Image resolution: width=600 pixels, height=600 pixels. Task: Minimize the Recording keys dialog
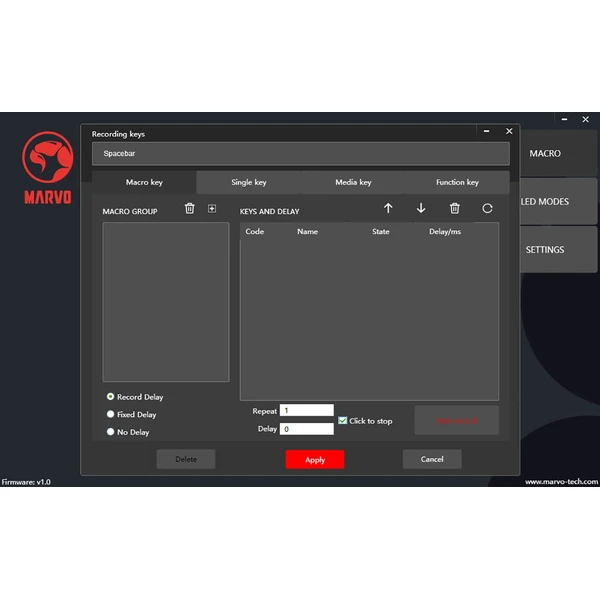(486, 131)
